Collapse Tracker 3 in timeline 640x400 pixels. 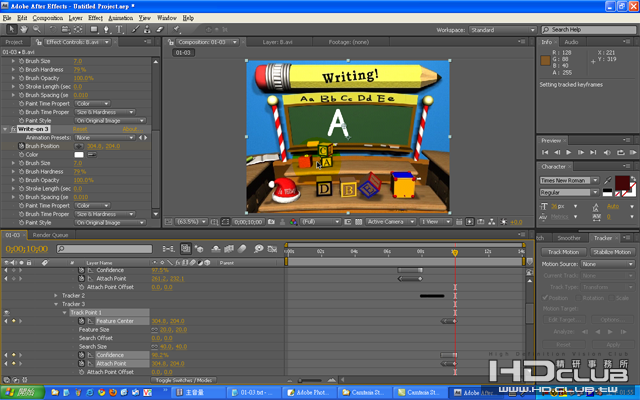56,304
